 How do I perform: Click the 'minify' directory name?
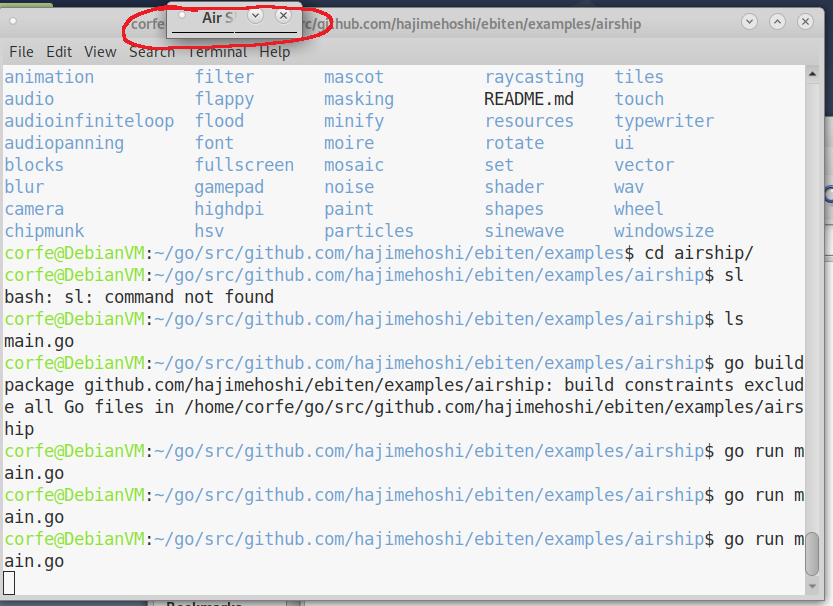(x=354, y=121)
